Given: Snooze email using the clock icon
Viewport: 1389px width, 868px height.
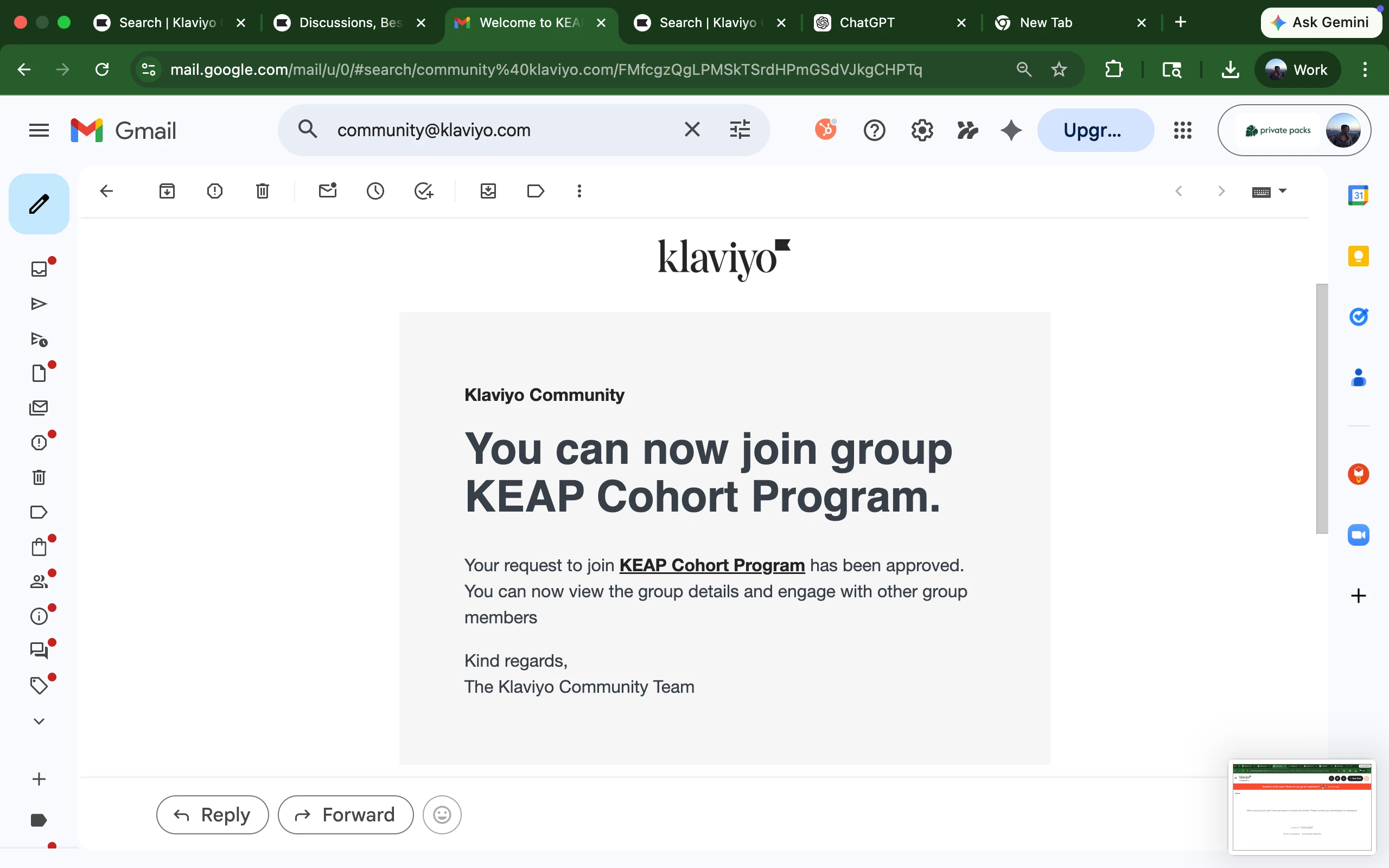Looking at the screenshot, I should coord(375,191).
